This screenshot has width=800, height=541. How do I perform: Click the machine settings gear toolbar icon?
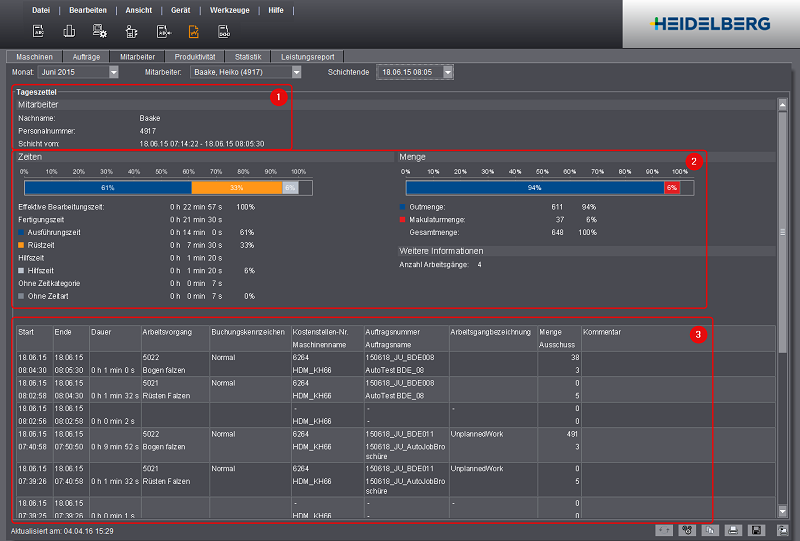(x=100, y=31)
